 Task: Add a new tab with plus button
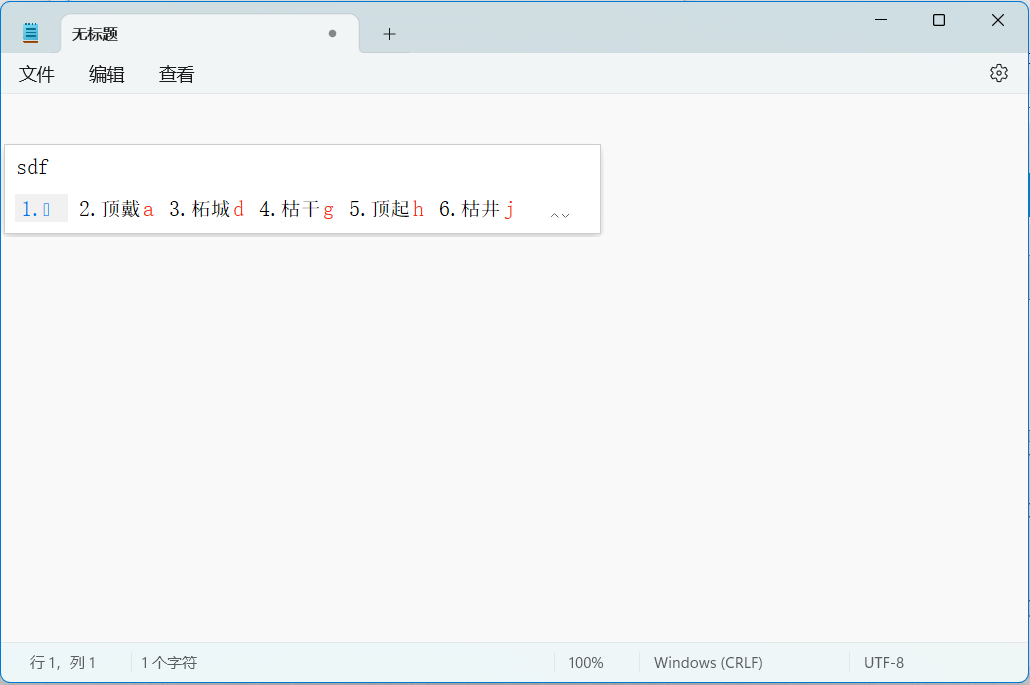(389, 34)
